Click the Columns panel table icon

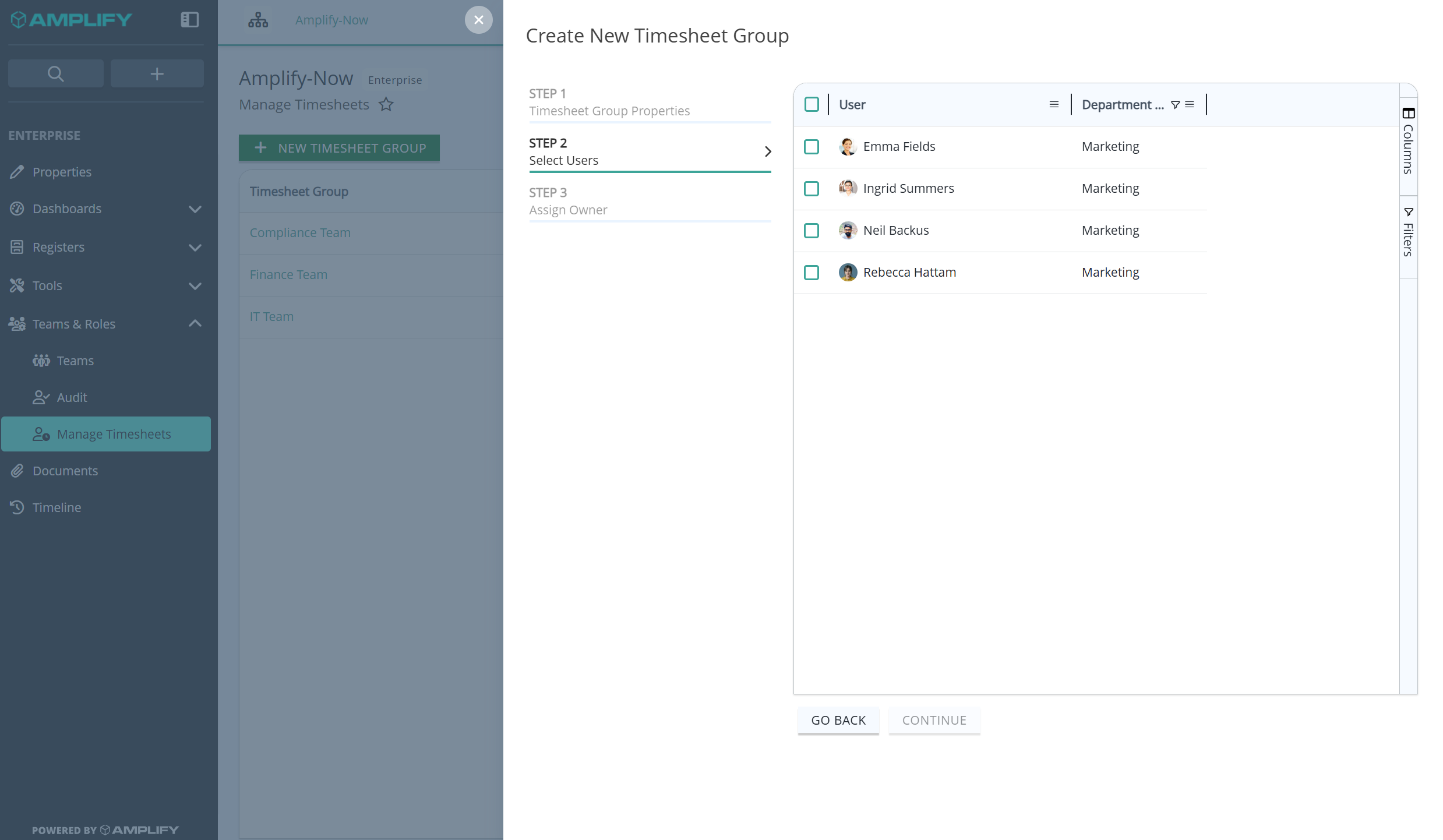coord(1409,113)
